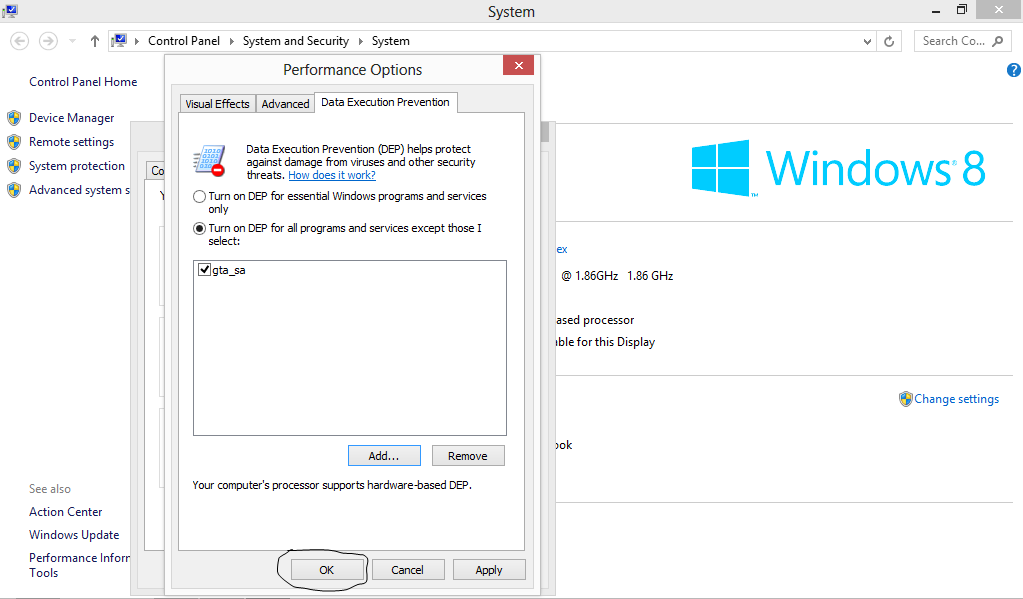Open Advanced system settings link
The height and width of the screenshot is (599, 1023).
(x=79, y=190)
